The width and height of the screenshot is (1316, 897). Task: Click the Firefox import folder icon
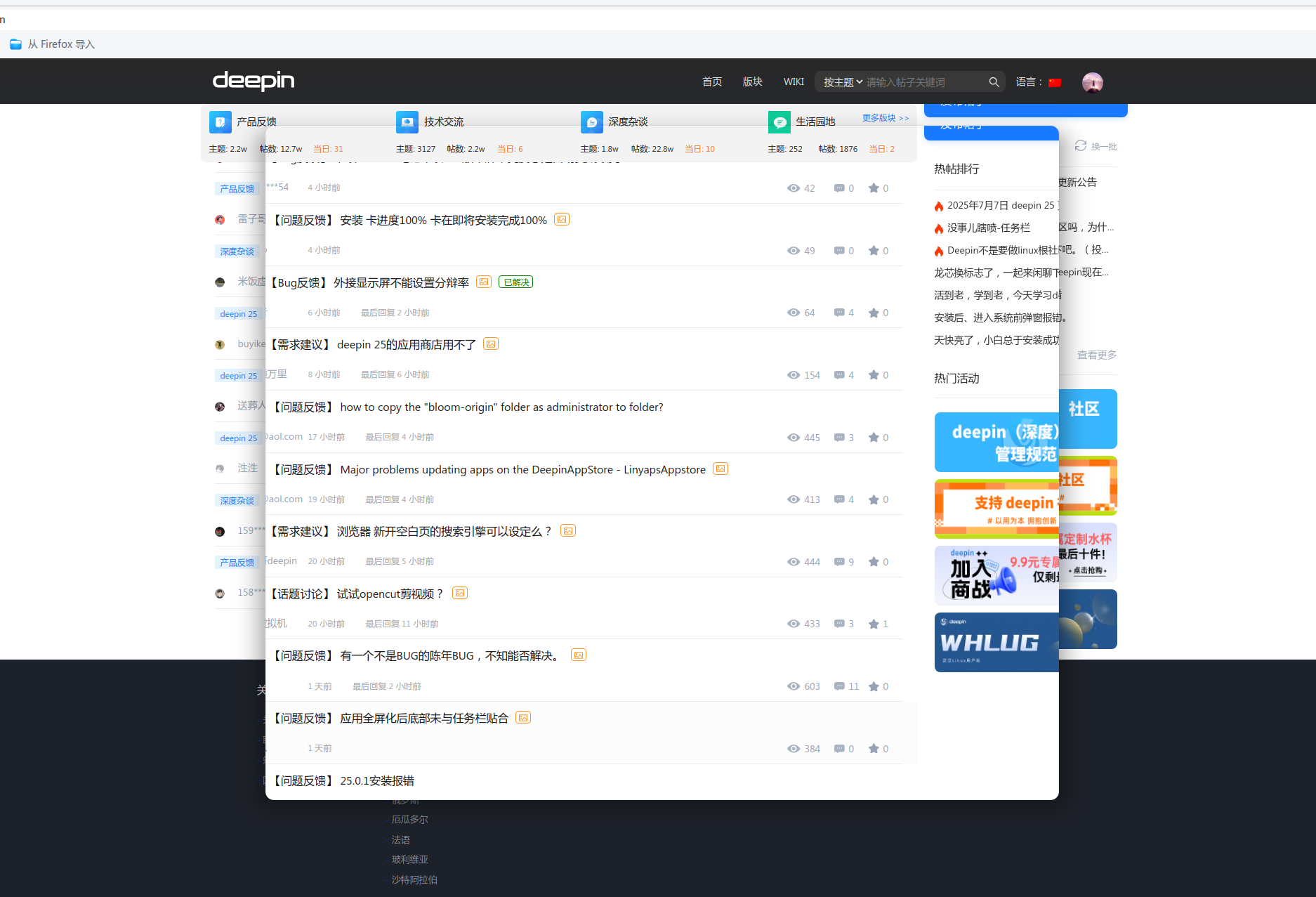point(15,44)
